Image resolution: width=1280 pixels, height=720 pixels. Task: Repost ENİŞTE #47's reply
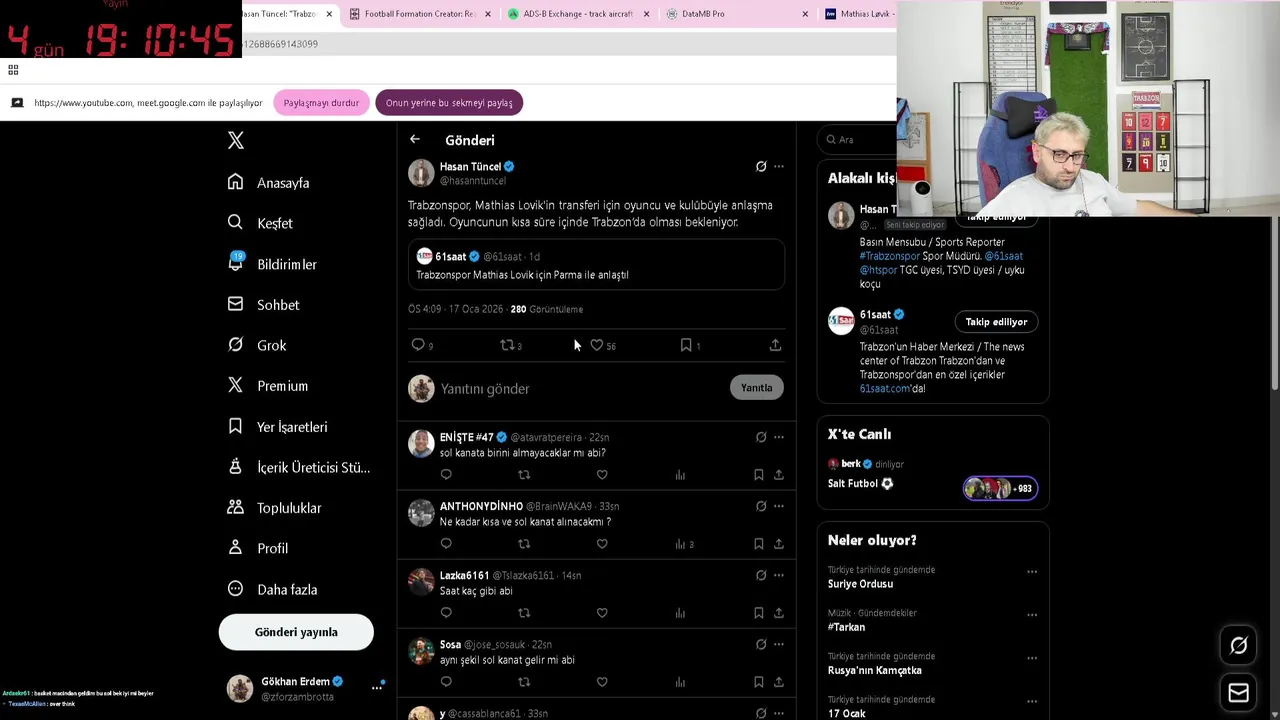point(524,475)
